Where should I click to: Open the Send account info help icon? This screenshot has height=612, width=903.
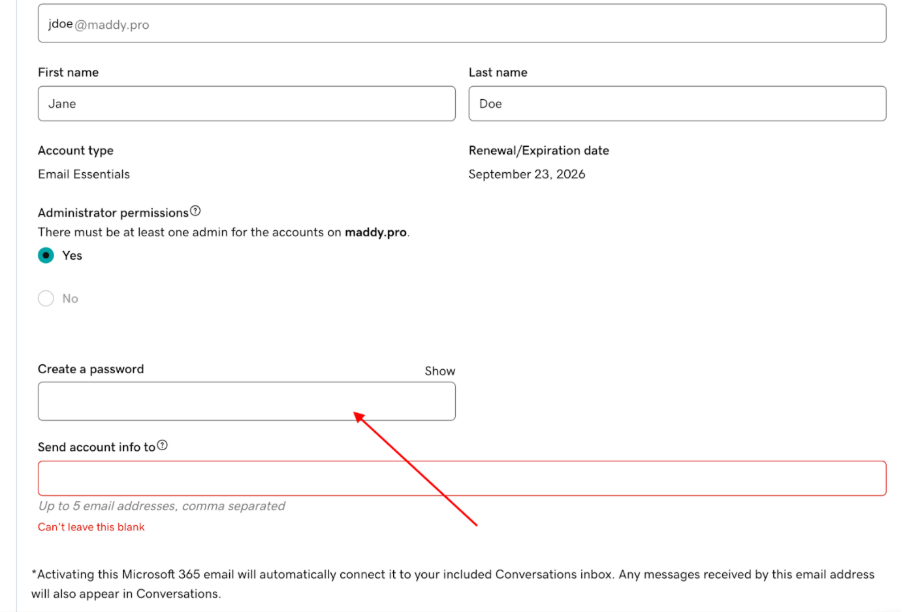[x=162, y=446]
